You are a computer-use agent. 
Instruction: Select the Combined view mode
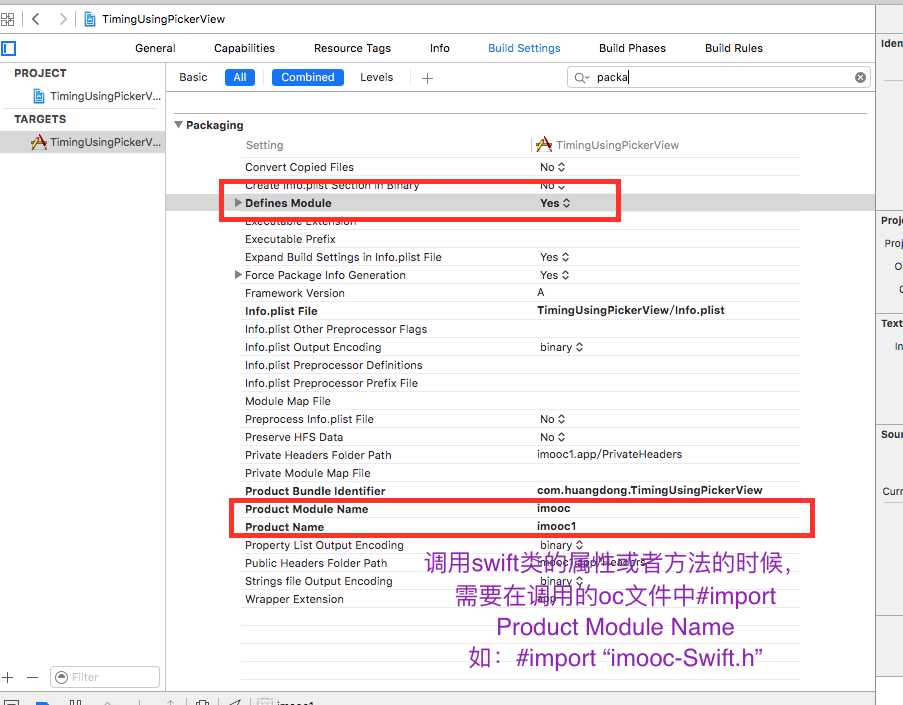[x=308, y=77]
